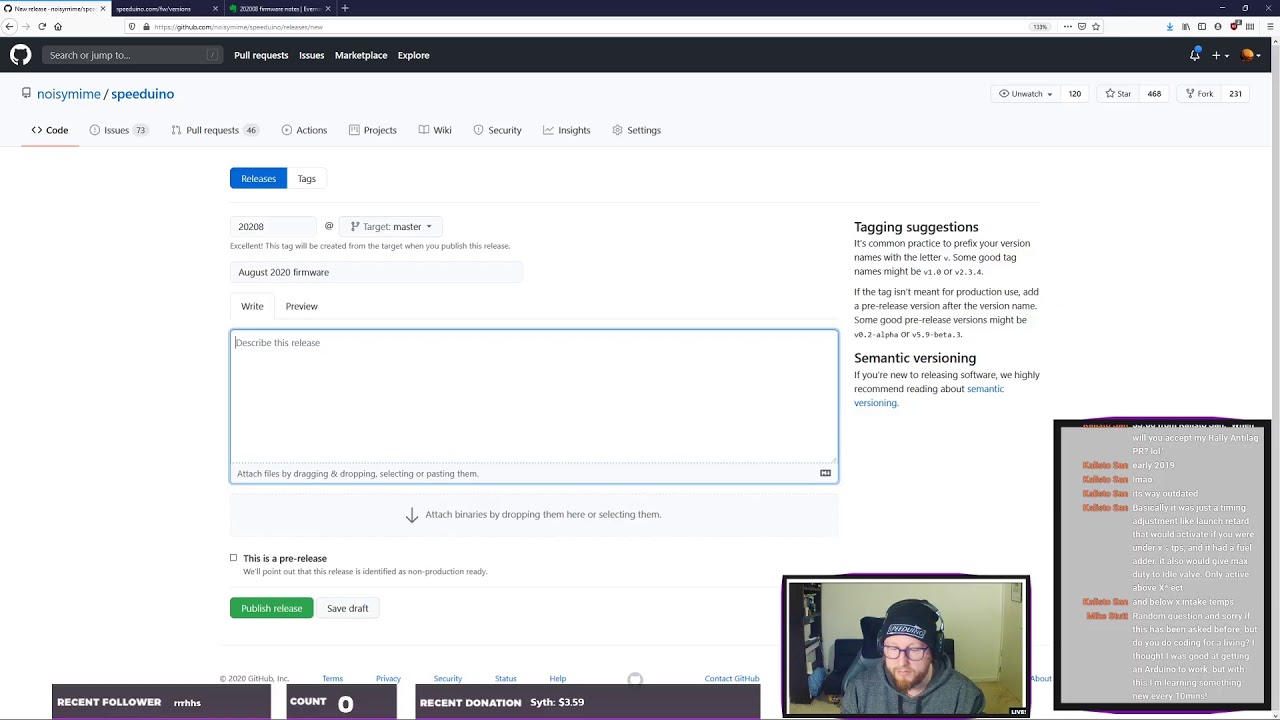Expand the Target: master branch dropdown
The height and width of the screenshot is (720, 1280).
point(391,227)
